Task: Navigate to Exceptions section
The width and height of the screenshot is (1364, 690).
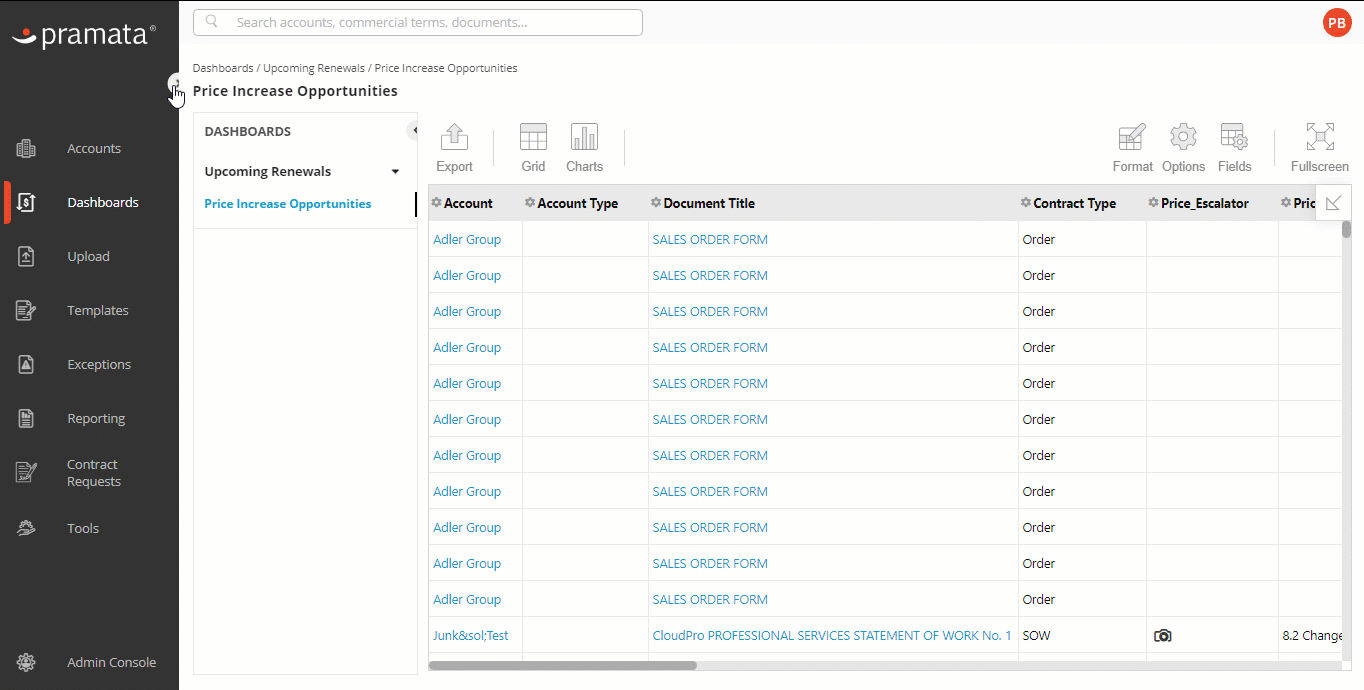Action: coord(99,365)
